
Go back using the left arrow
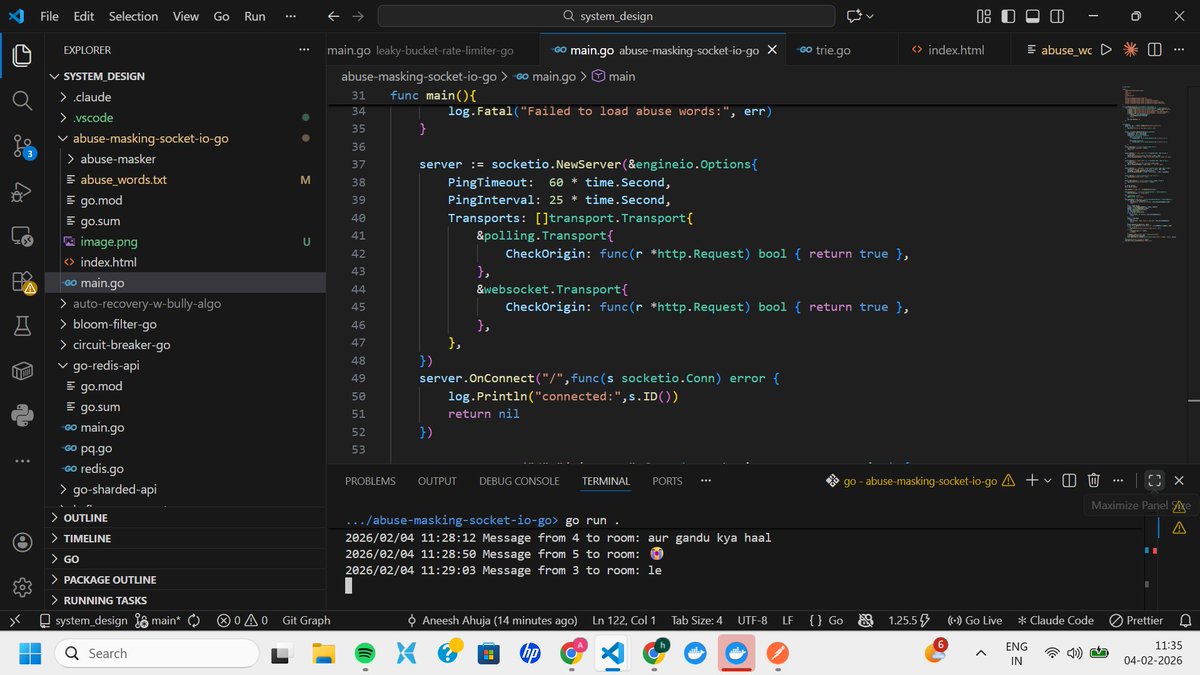[x=335, y=16]
